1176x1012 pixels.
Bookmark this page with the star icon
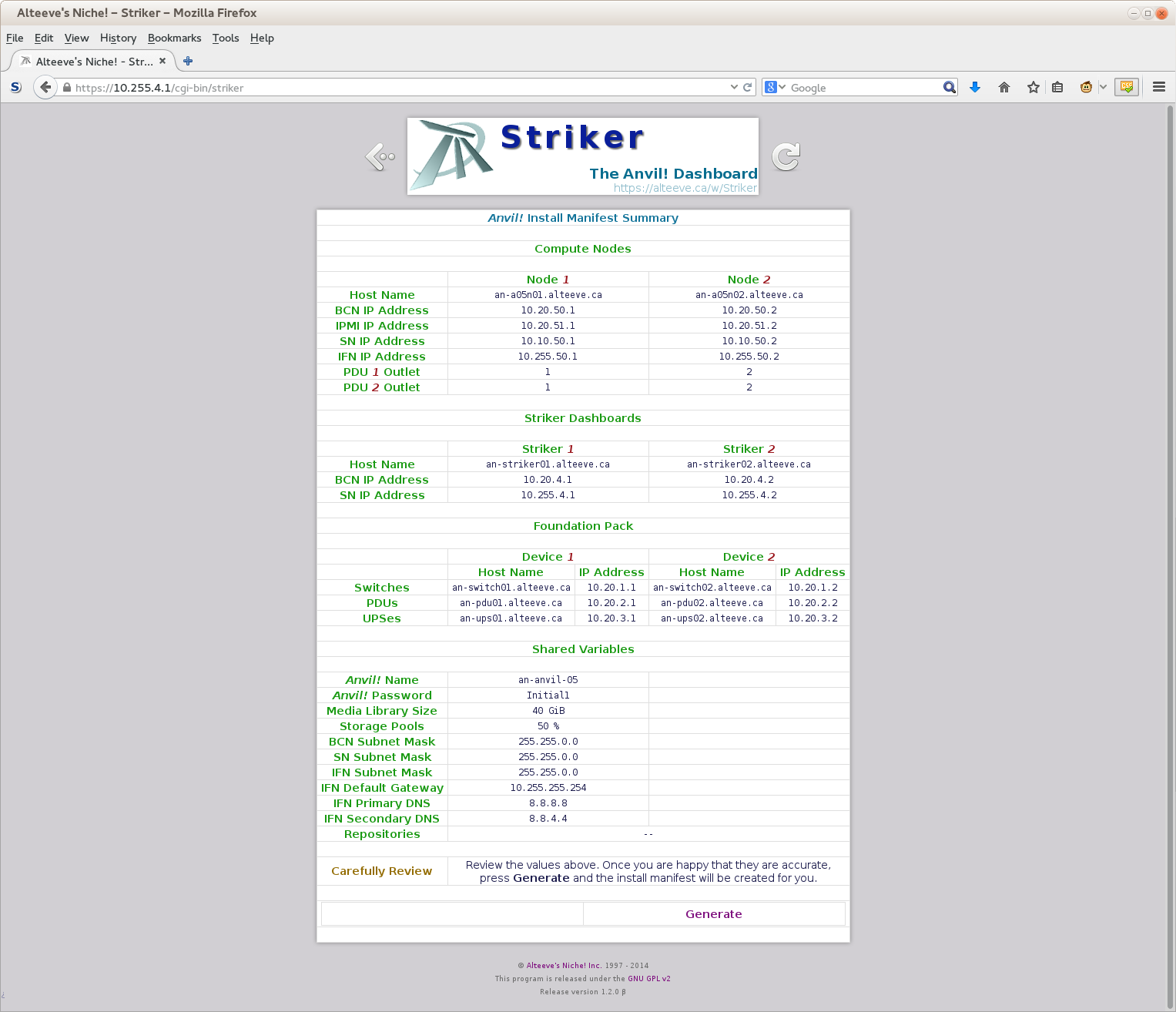click(1034, 88)
